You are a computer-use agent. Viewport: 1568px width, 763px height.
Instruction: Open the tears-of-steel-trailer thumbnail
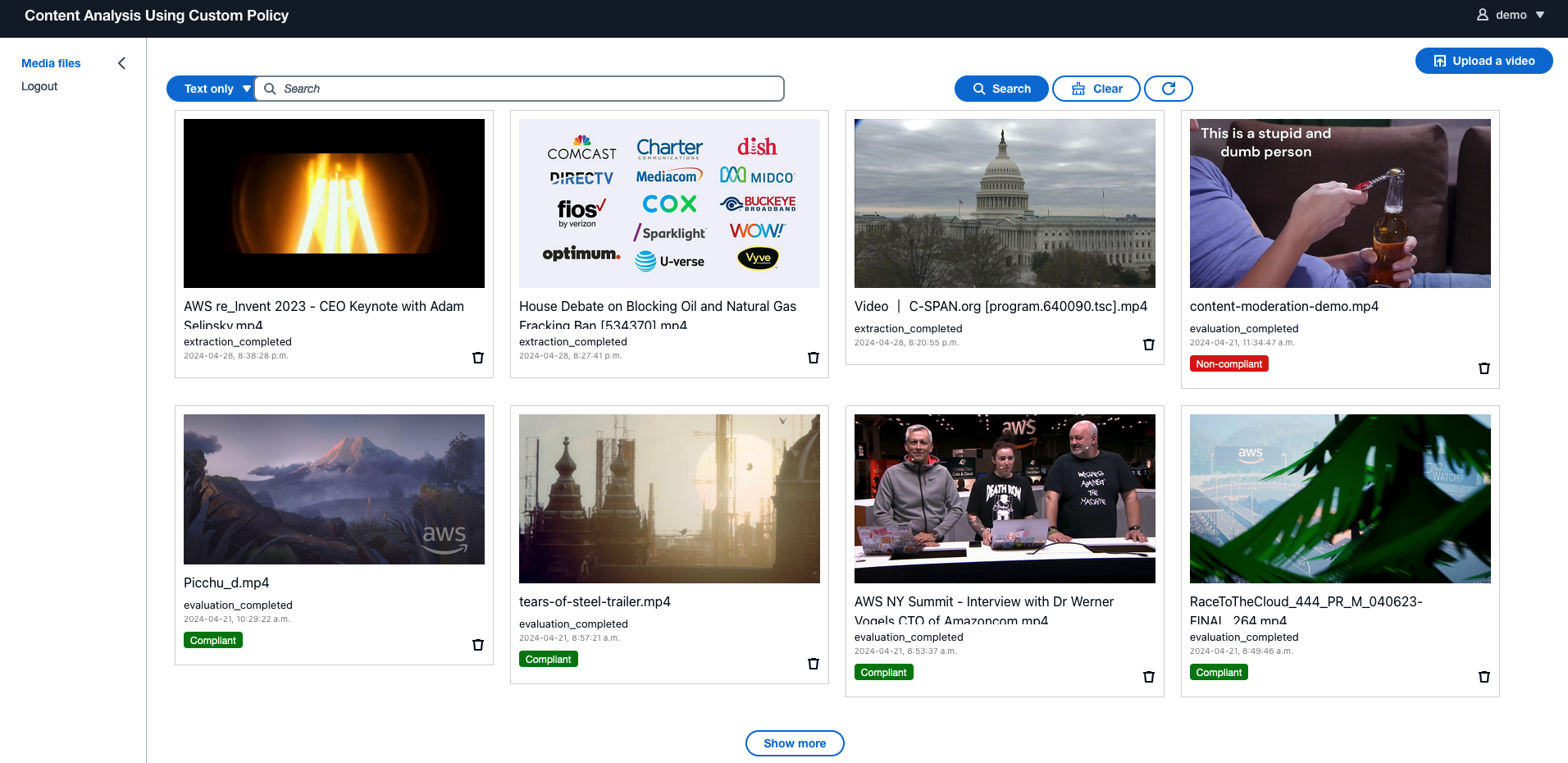click(669, 499)
